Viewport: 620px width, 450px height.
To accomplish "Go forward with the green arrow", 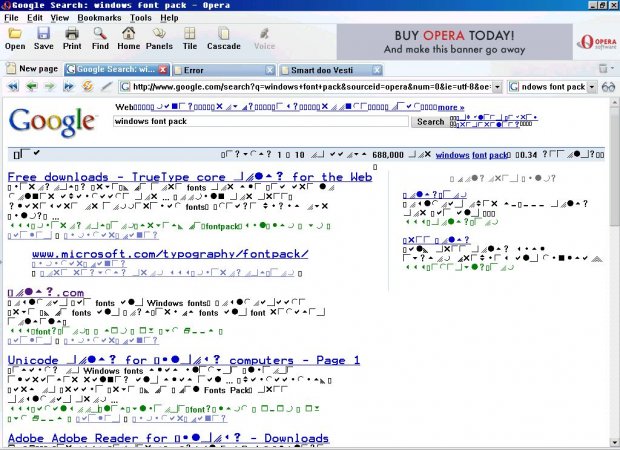I will [x=50, y=86].
